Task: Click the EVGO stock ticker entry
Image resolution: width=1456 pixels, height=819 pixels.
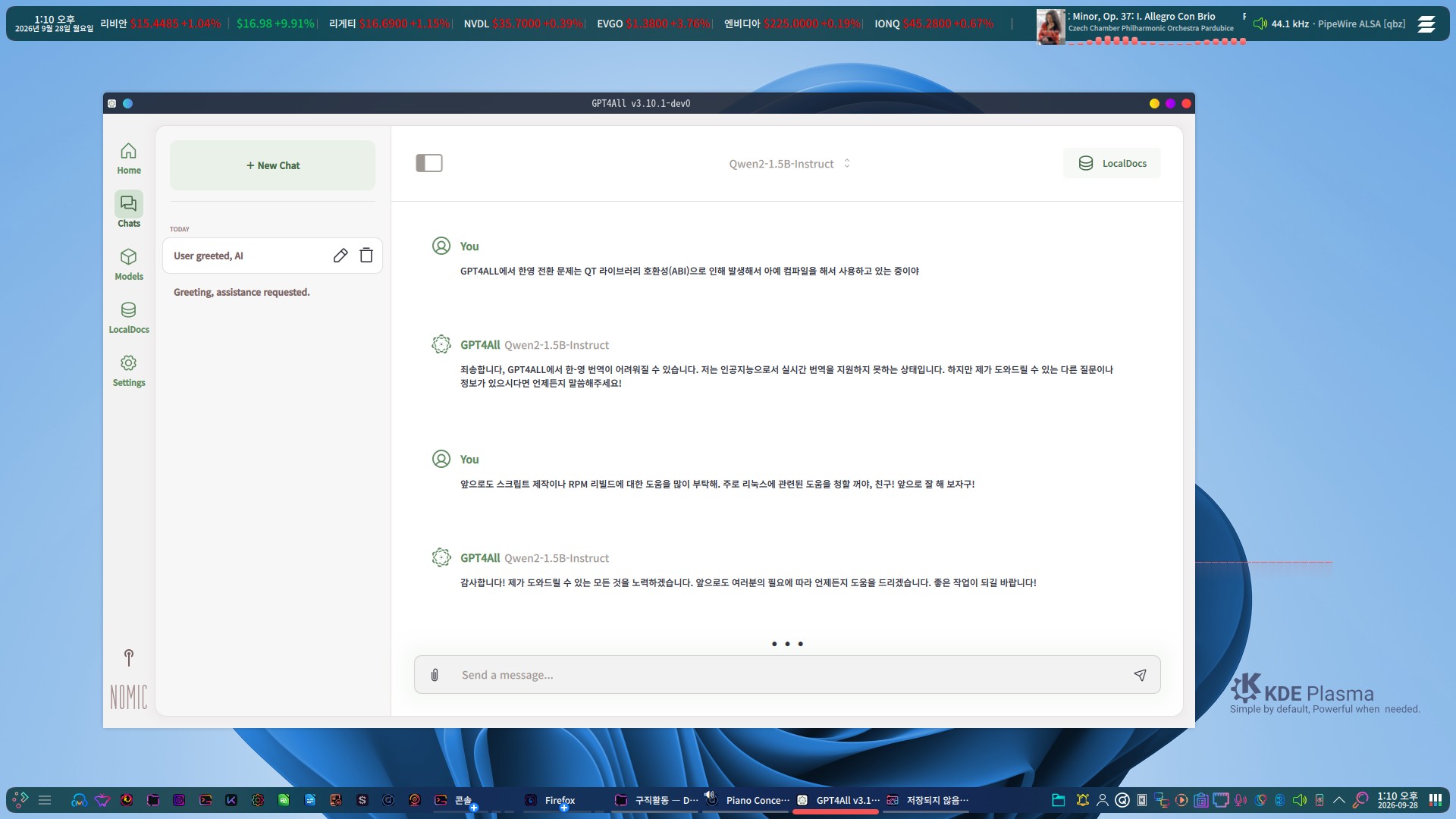Action: click(x=654, y=24)
